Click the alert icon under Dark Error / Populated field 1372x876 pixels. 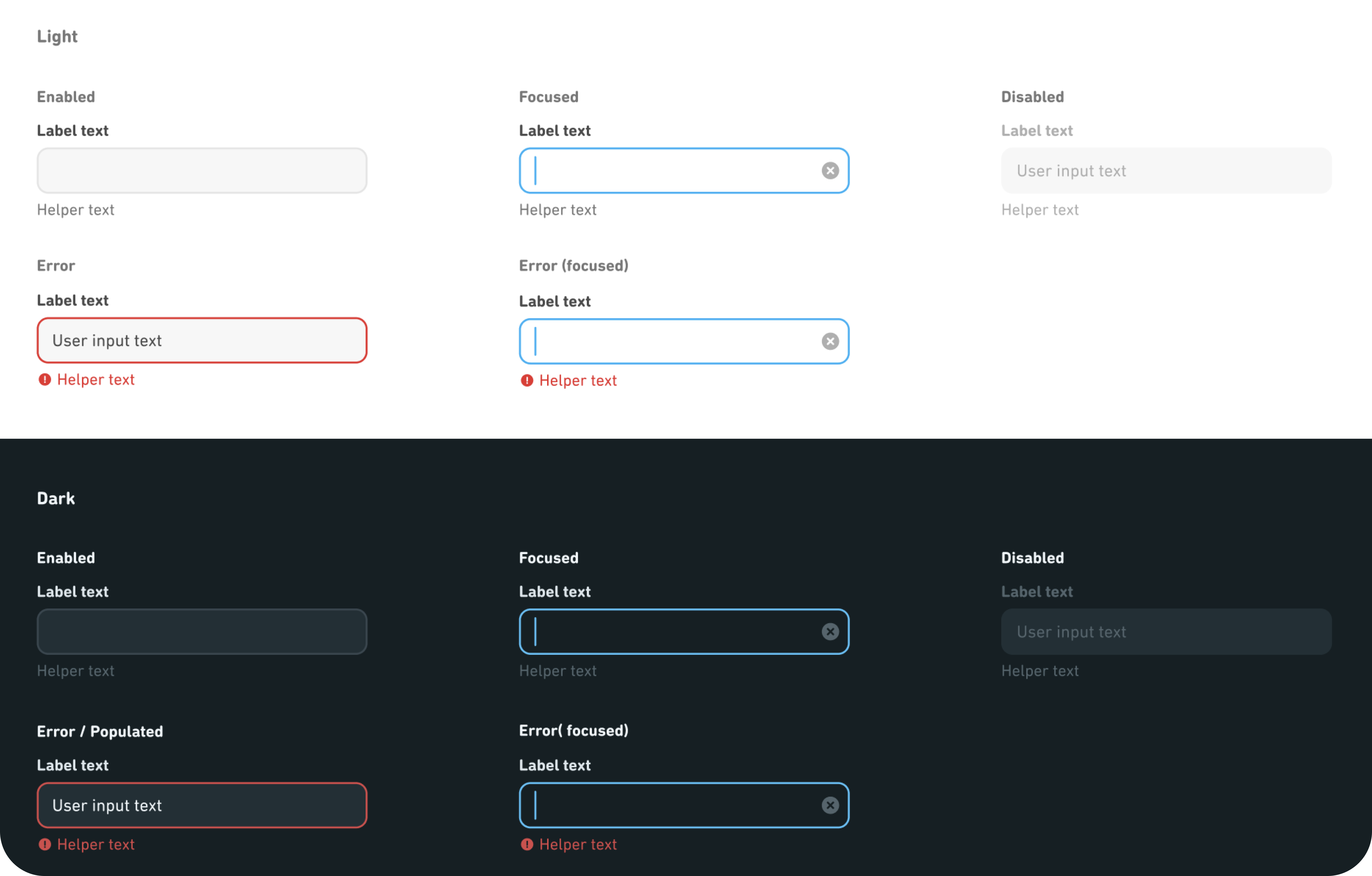point(44,844)
